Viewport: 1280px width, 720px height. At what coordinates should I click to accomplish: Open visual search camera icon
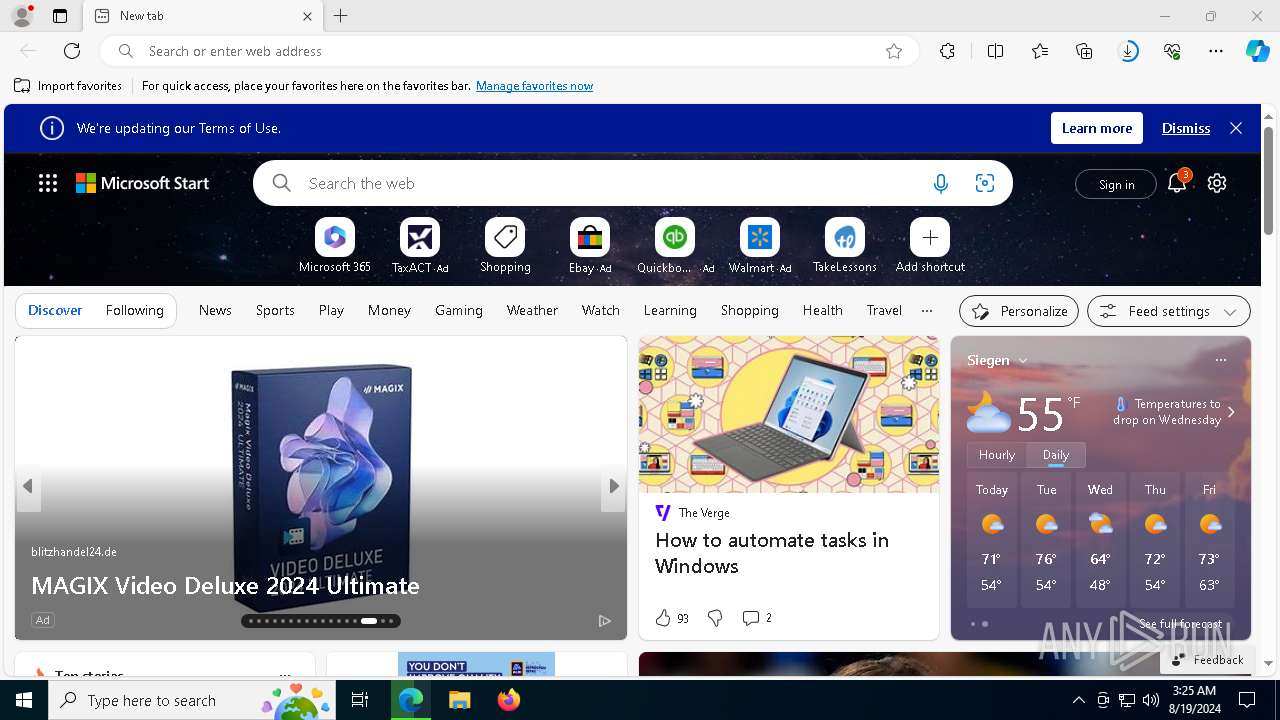(x=985, y=183)
